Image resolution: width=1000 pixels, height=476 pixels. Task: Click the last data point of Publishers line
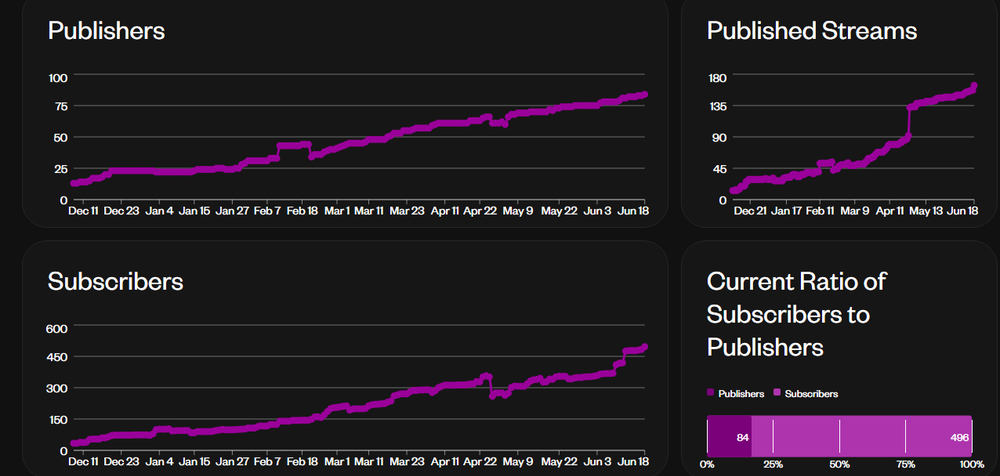(645, 94)
